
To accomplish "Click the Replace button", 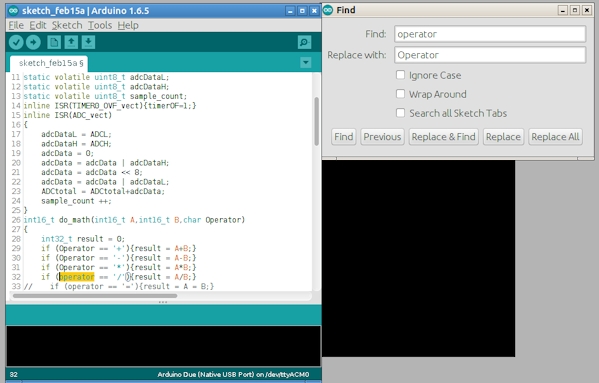I will point(503,137).
